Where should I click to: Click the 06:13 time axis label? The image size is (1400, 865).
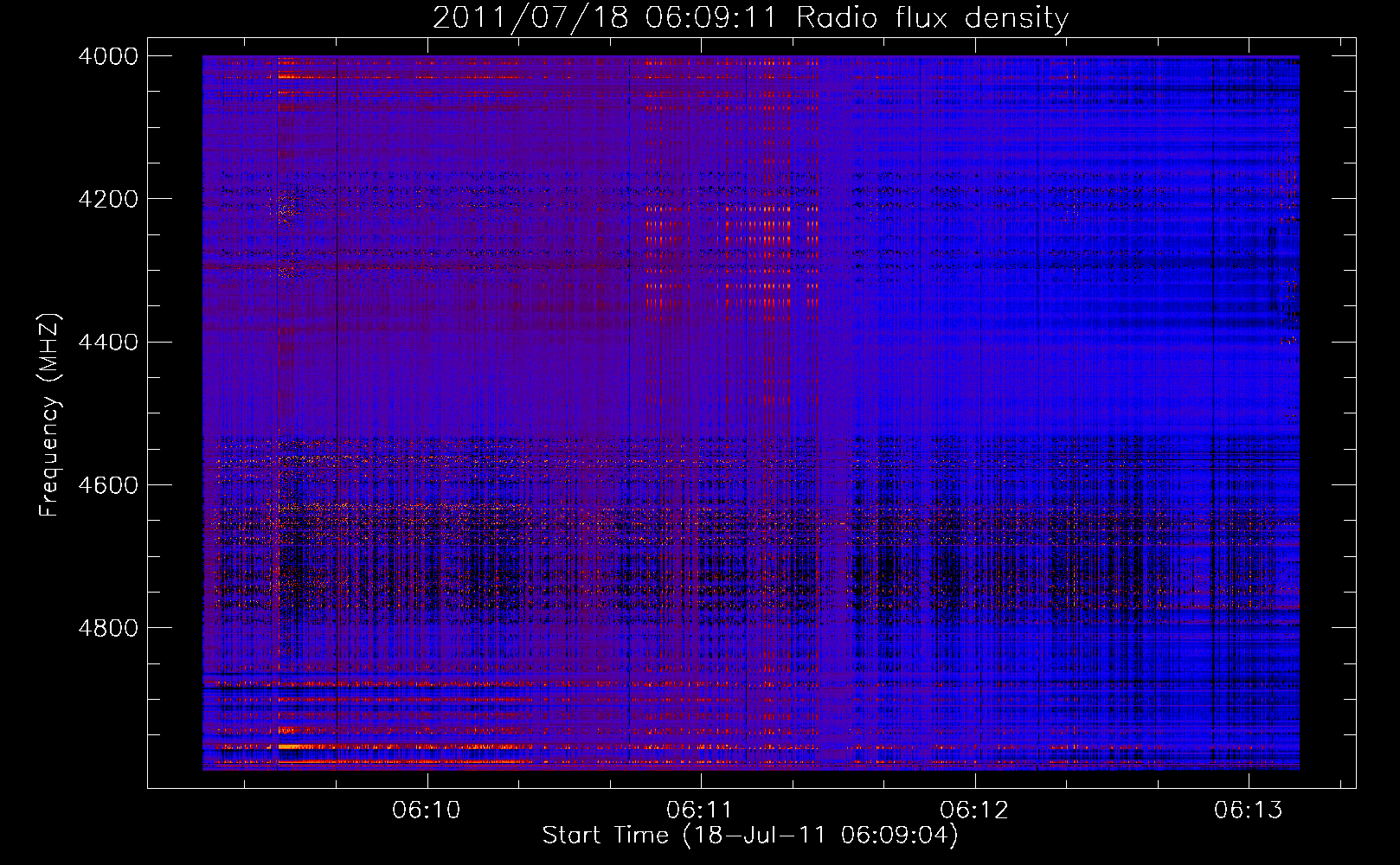(1248, 811)
